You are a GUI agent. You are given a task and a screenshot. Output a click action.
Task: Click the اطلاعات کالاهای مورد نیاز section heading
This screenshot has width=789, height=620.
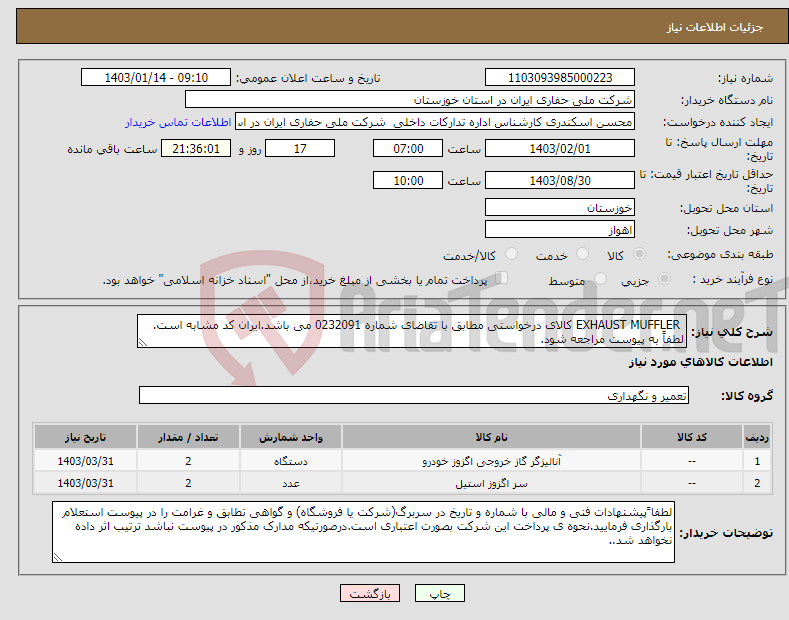(700, 362)
